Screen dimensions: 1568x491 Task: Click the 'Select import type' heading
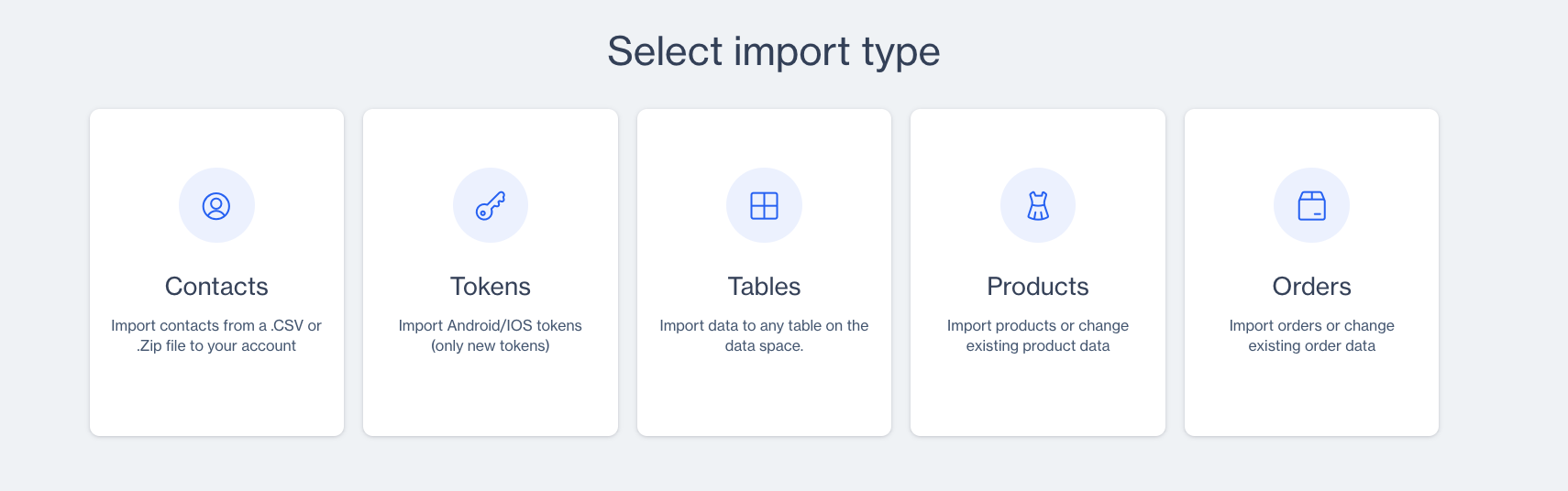pos(774,51)
